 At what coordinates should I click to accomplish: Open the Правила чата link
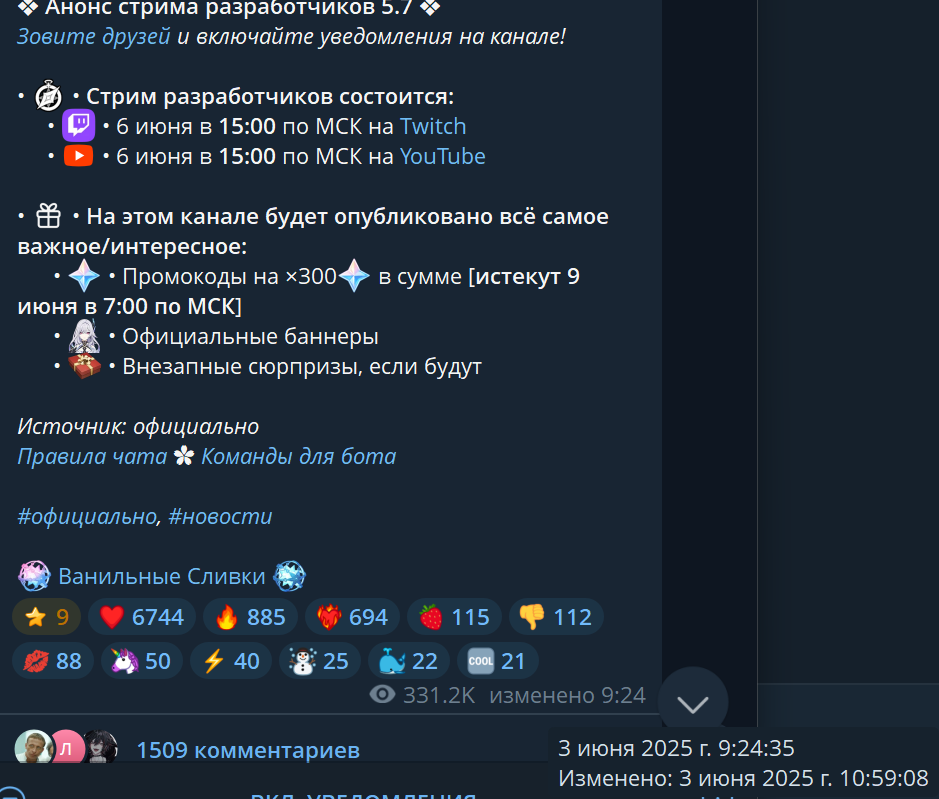point(92,456)
